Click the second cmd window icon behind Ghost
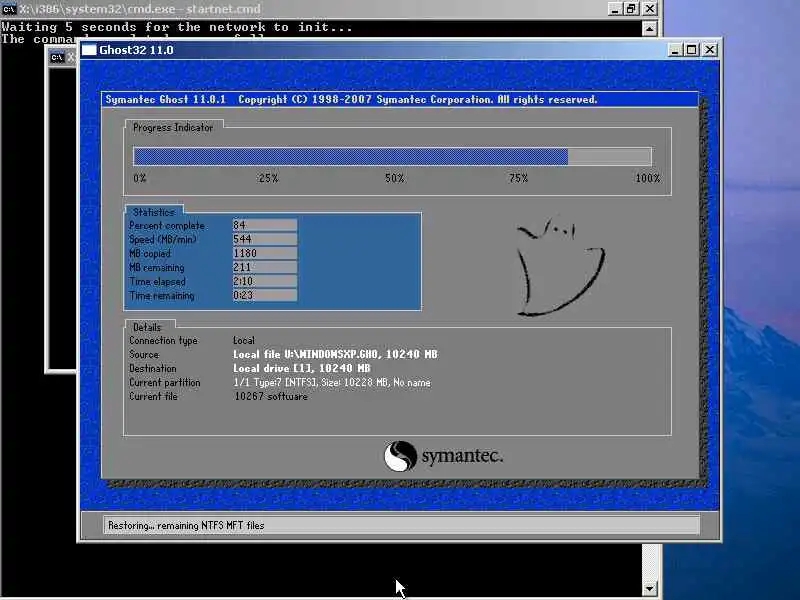800x600 pixels. 57,57
